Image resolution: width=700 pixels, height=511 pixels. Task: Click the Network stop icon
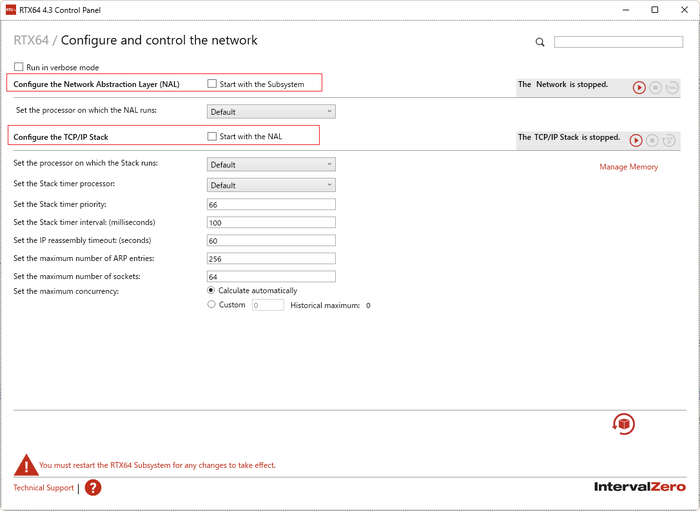click(x=655, y=88)
